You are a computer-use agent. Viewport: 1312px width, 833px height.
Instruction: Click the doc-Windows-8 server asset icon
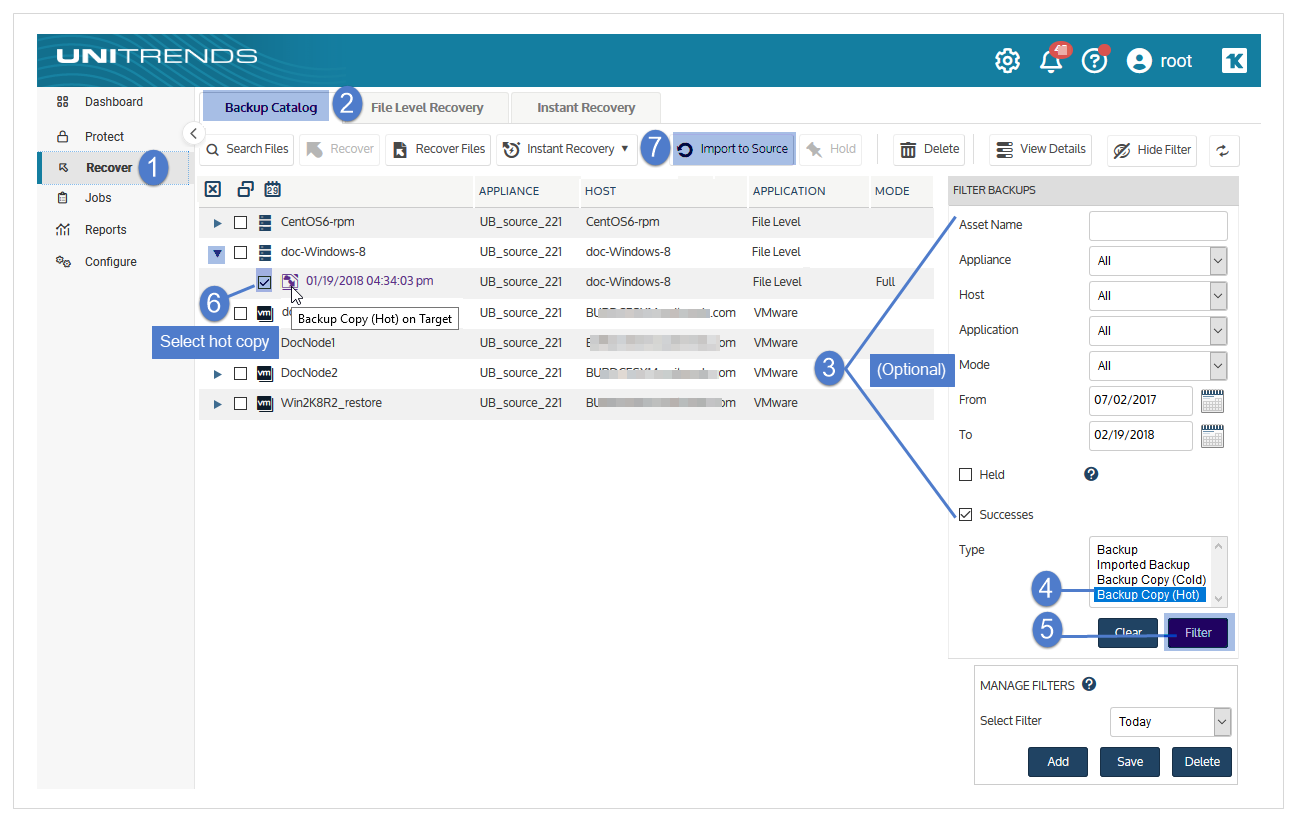click(265, 252)
